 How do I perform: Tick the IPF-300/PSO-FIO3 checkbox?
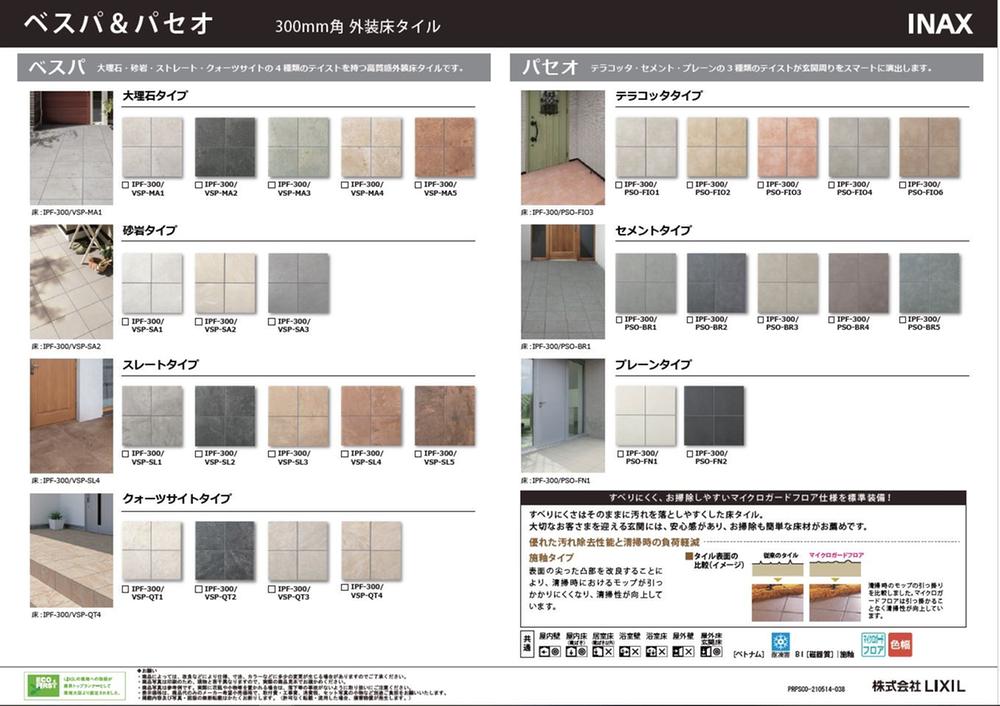pyautogui.click(x=761, y=185)
